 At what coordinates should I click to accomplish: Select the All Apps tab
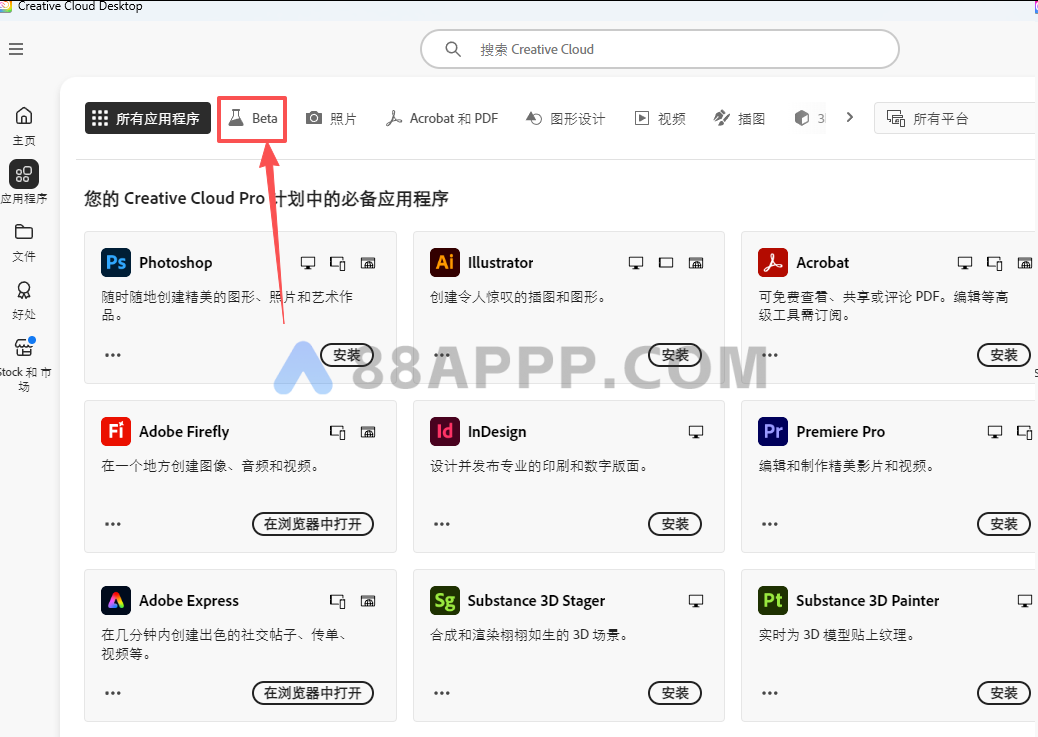click(147, 118)
